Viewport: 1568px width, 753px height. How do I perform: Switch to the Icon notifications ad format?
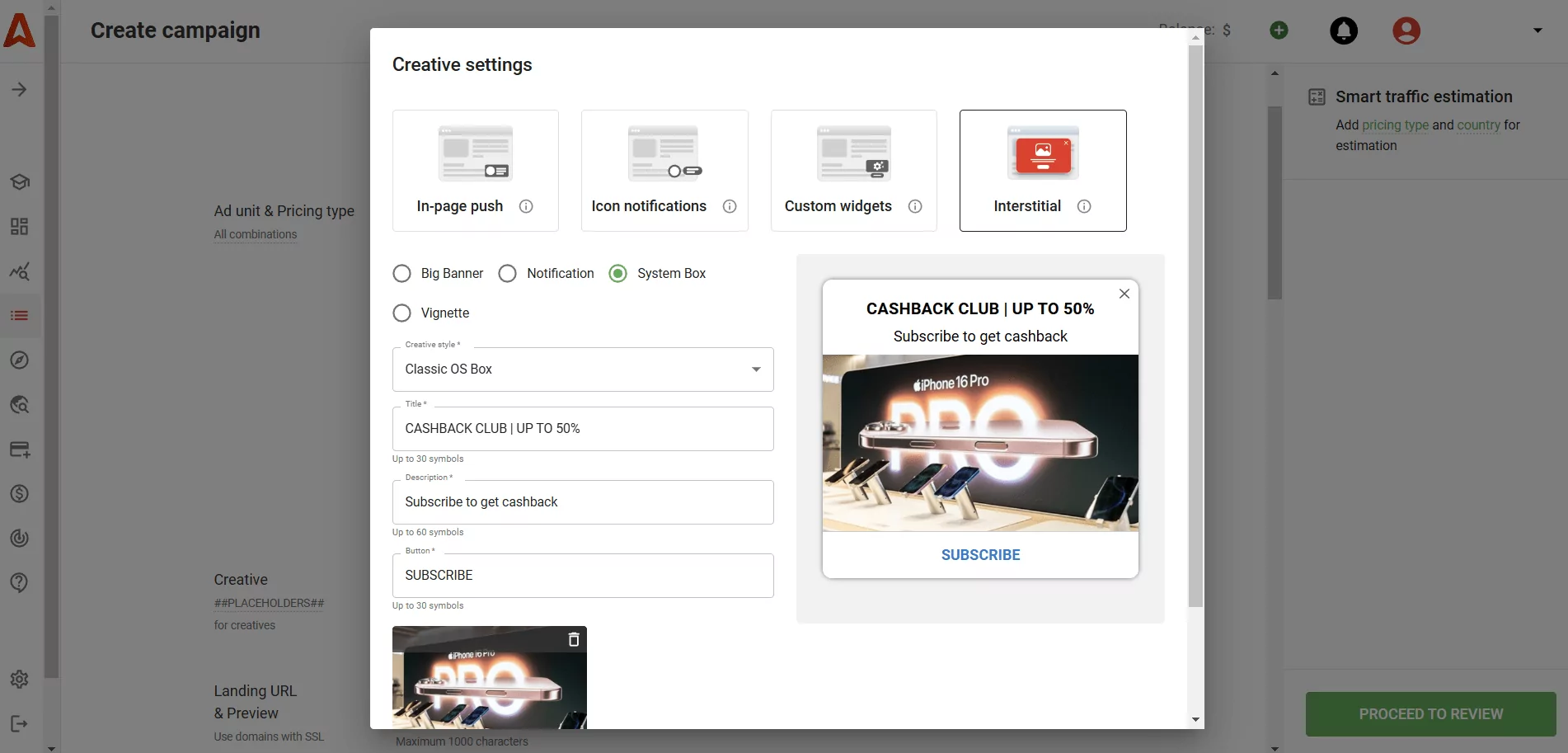(x=664, y=170)
